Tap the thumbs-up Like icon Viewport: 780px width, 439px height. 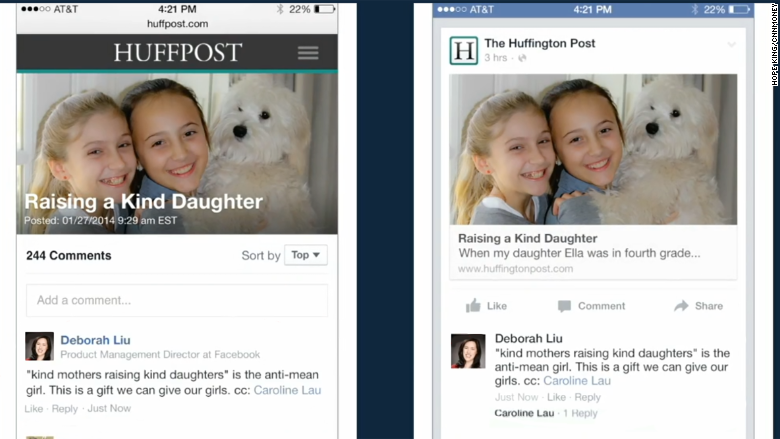pyautogui.click(x=473, y=305)
